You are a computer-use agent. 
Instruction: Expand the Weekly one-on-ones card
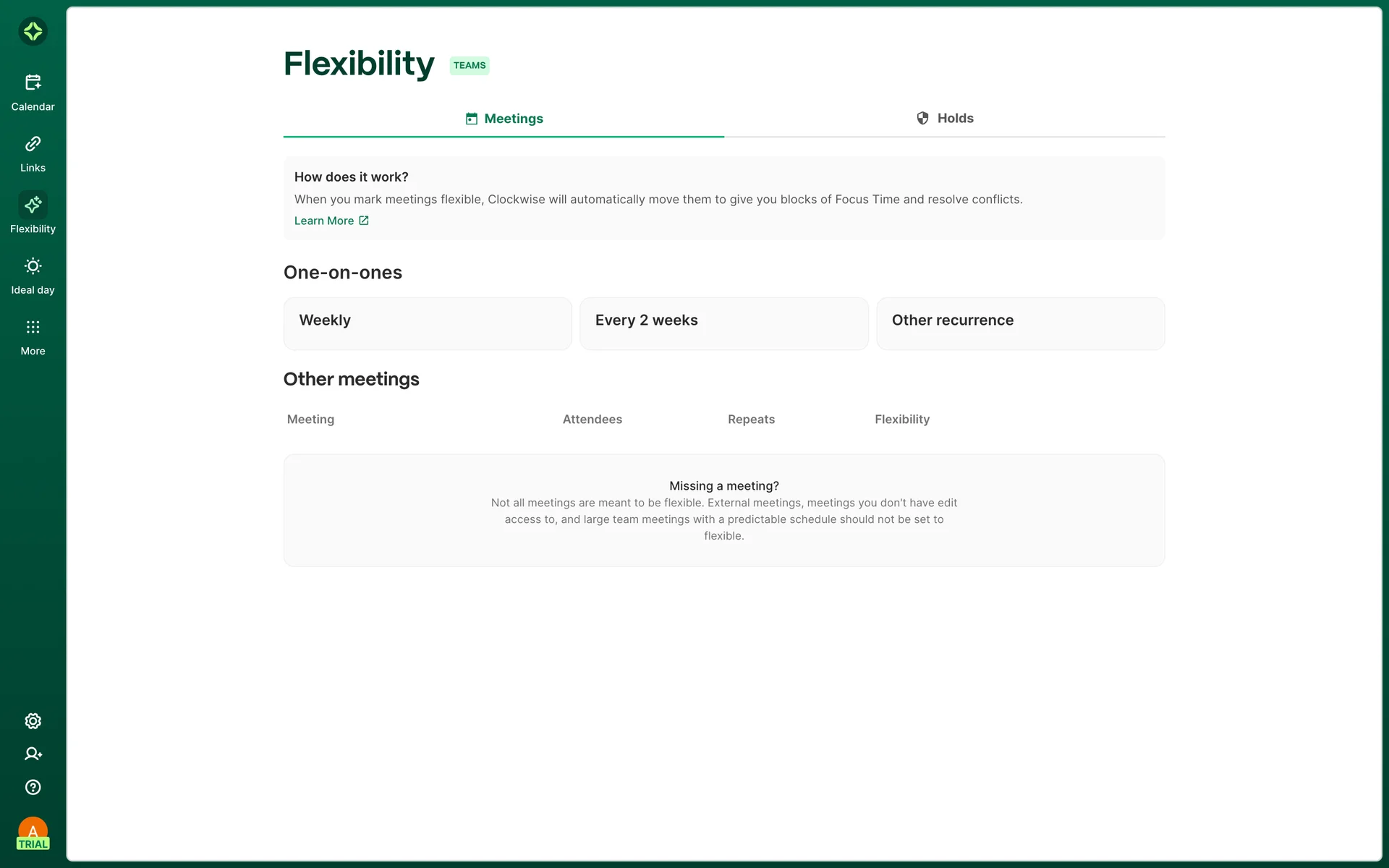tap(428, 323)
